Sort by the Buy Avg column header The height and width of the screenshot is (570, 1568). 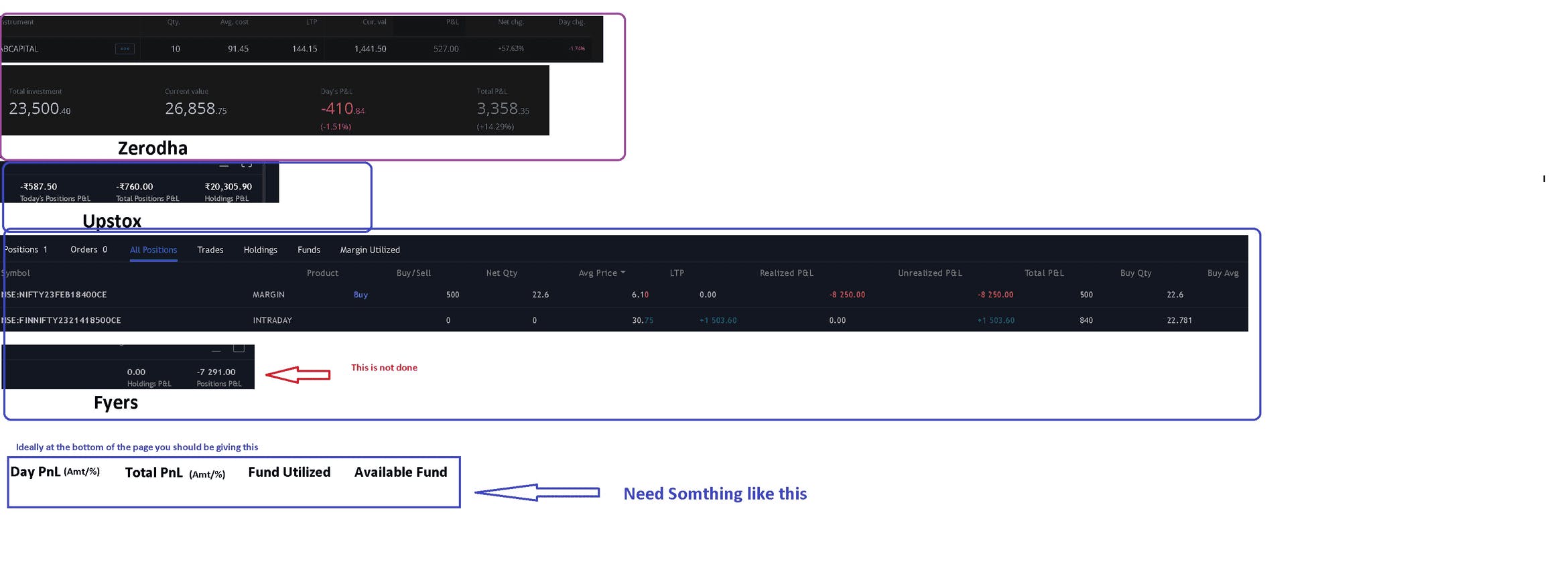tap(1223, 273)
